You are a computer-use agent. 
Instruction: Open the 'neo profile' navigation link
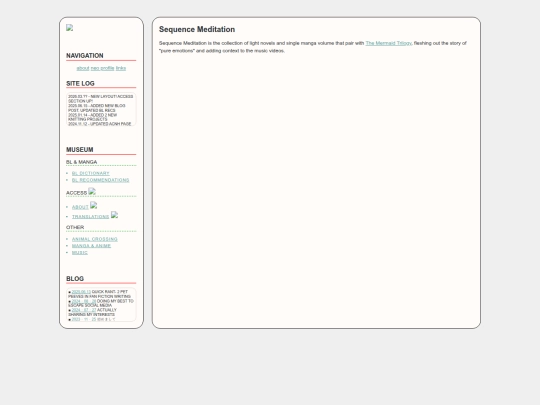click(x=103, y=68)
